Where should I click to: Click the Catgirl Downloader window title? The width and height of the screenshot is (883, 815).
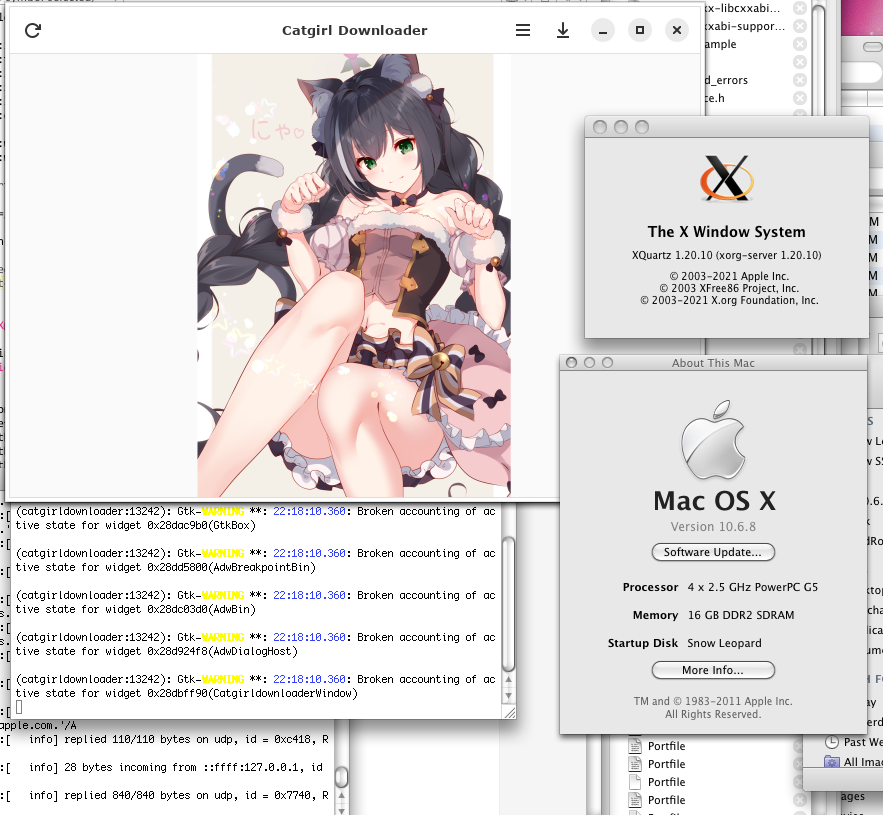[x=354, y=30]
